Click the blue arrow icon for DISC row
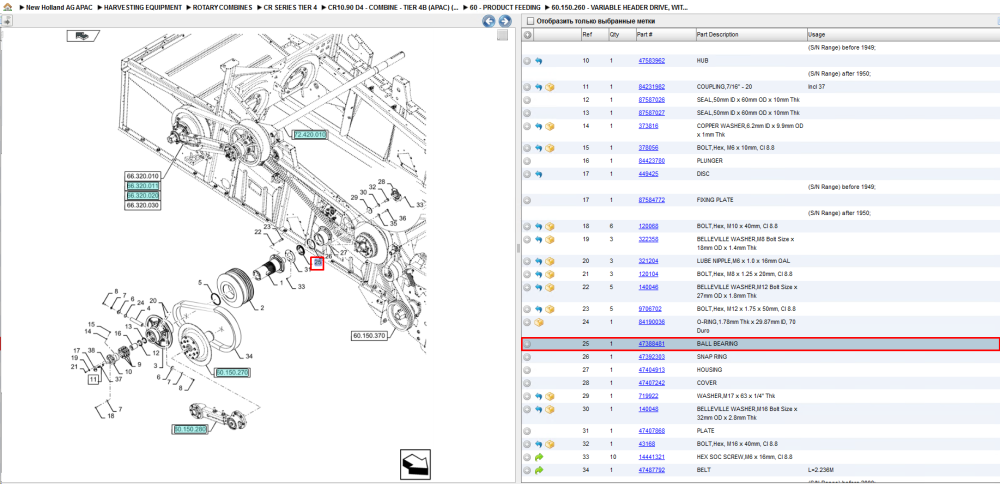Viewport: 1000px width, 484px height. (x=539, y=173)
